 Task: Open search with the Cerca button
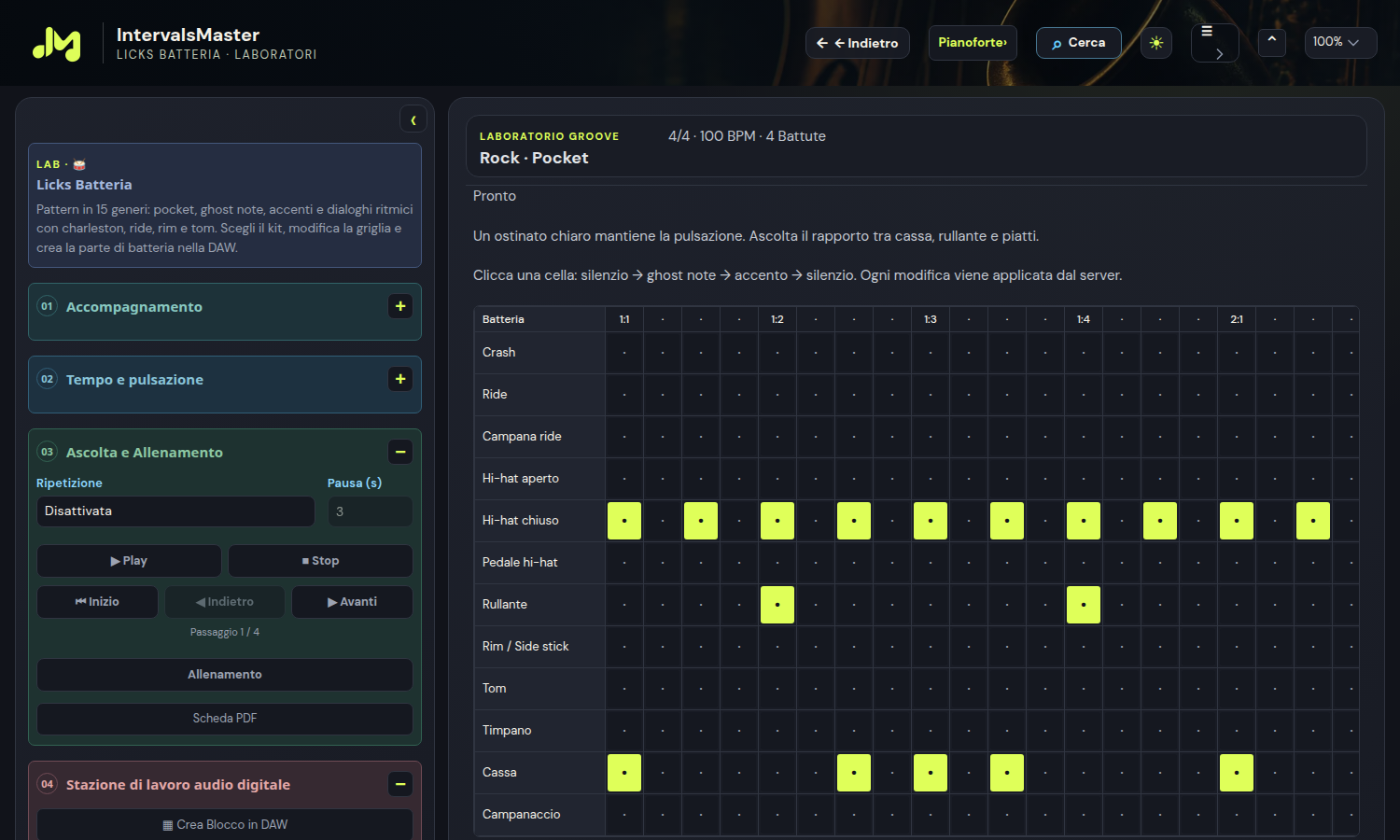(x=1078, y=43)
